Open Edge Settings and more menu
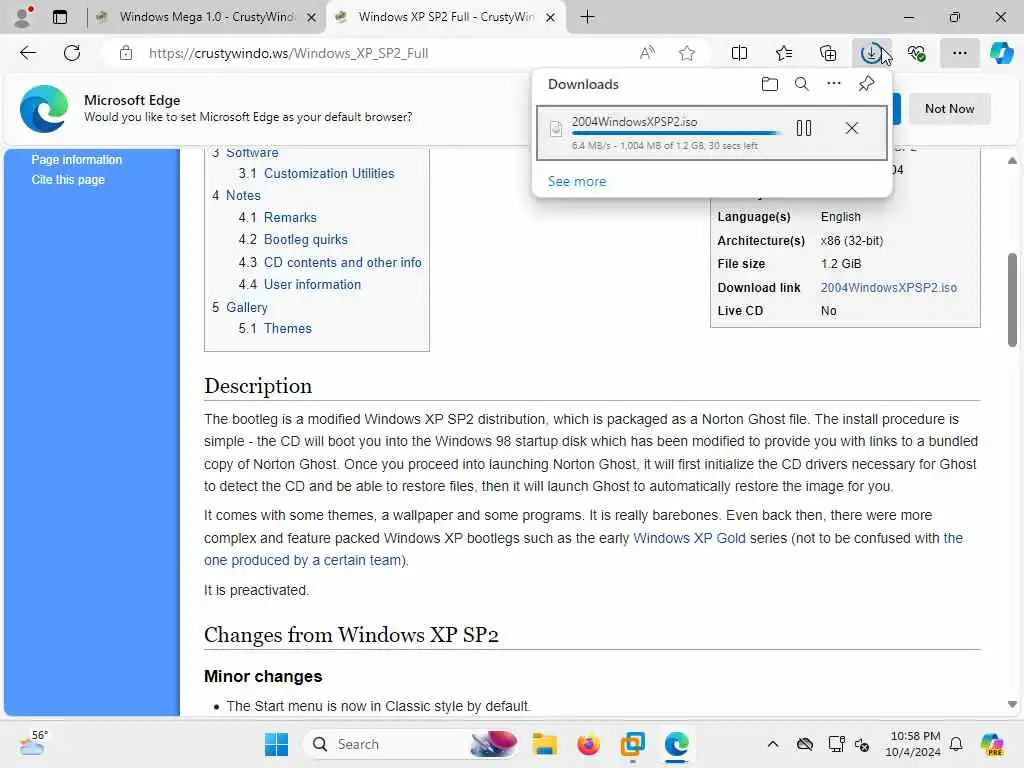This screenshot has height=768, width=1024. pyautogui.click(x=959, y=53)
